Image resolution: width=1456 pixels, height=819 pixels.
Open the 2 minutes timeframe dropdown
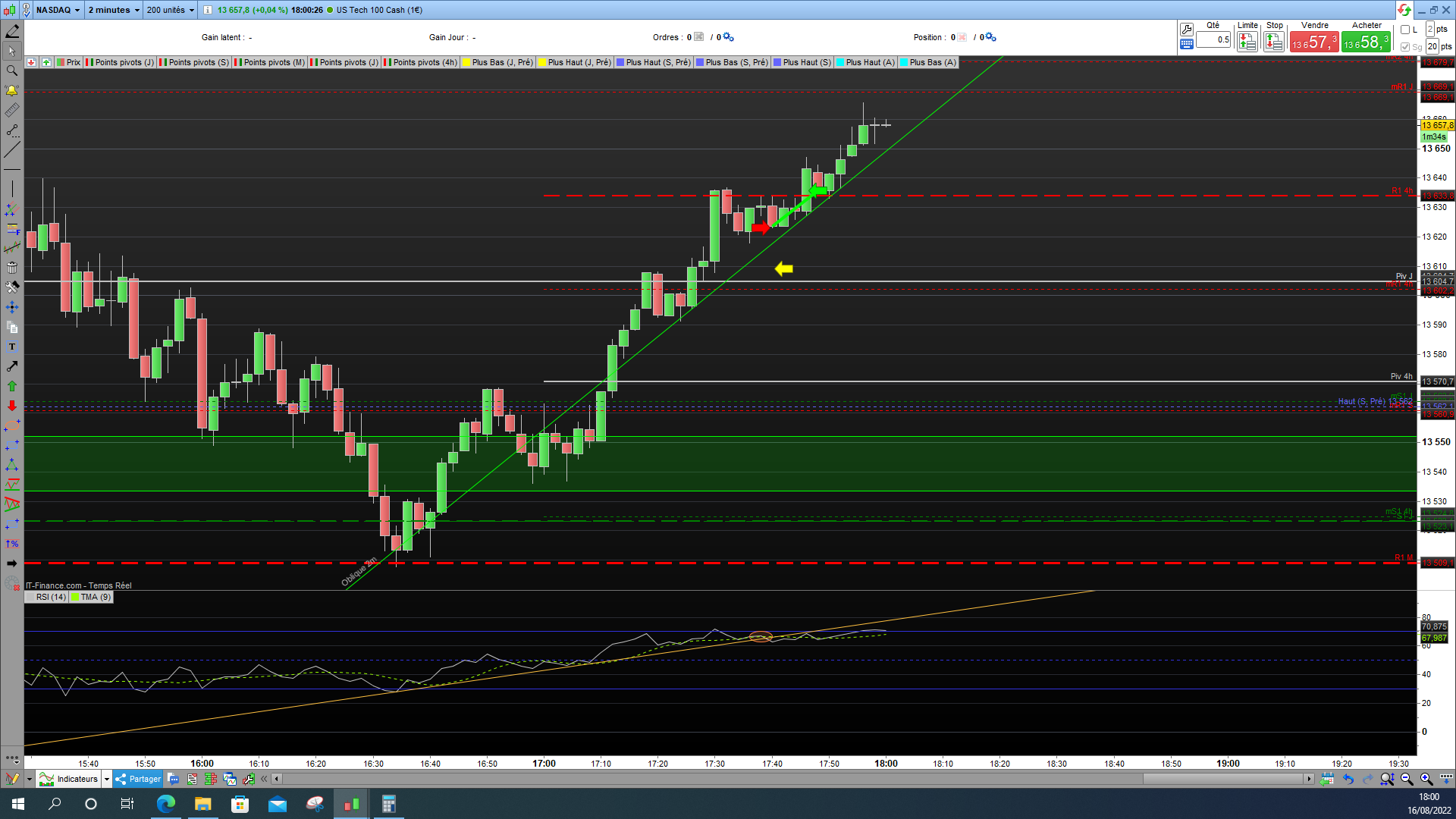point(114,10)
